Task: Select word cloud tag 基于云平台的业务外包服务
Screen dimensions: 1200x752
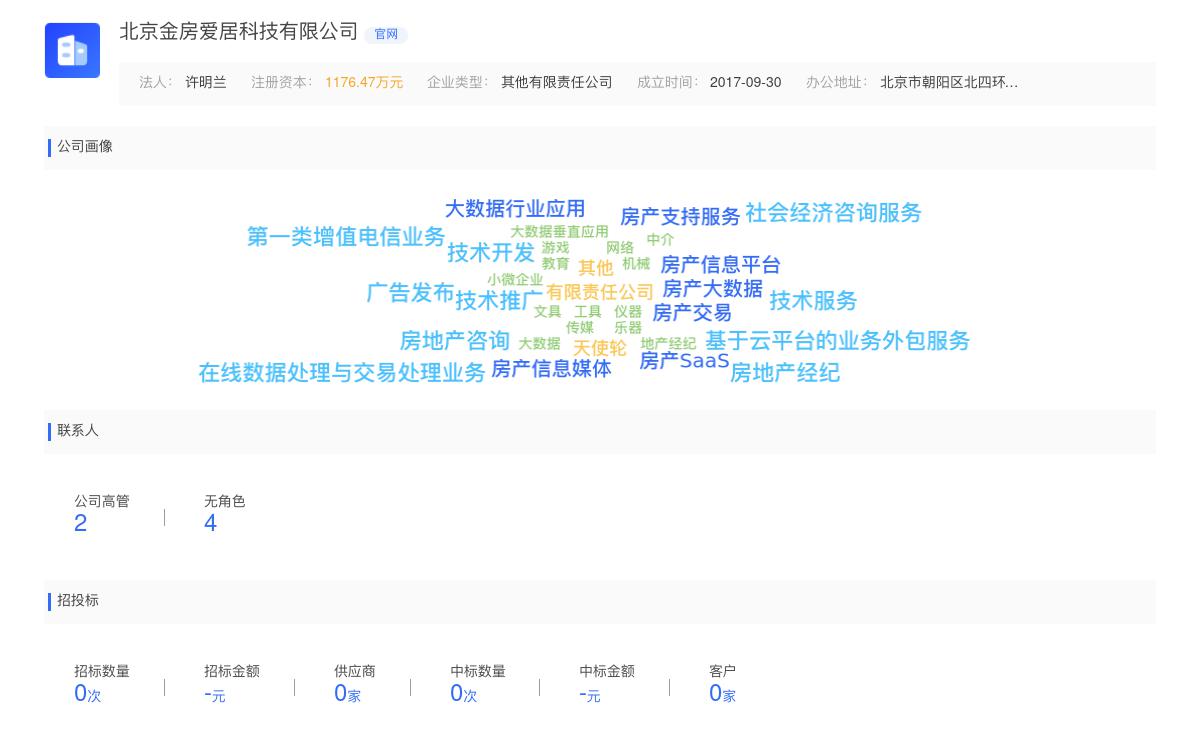Action: tap(837, 341)
